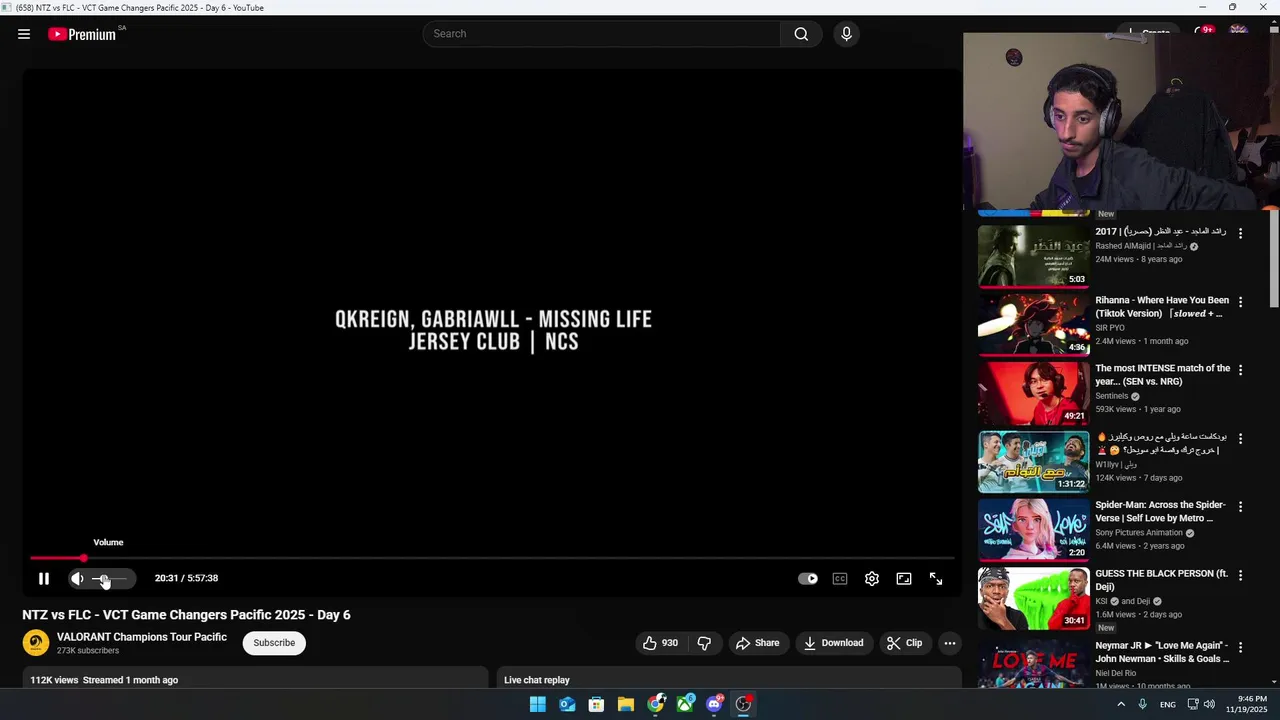
Task: Expand the video description box
Action: [255, 680]
